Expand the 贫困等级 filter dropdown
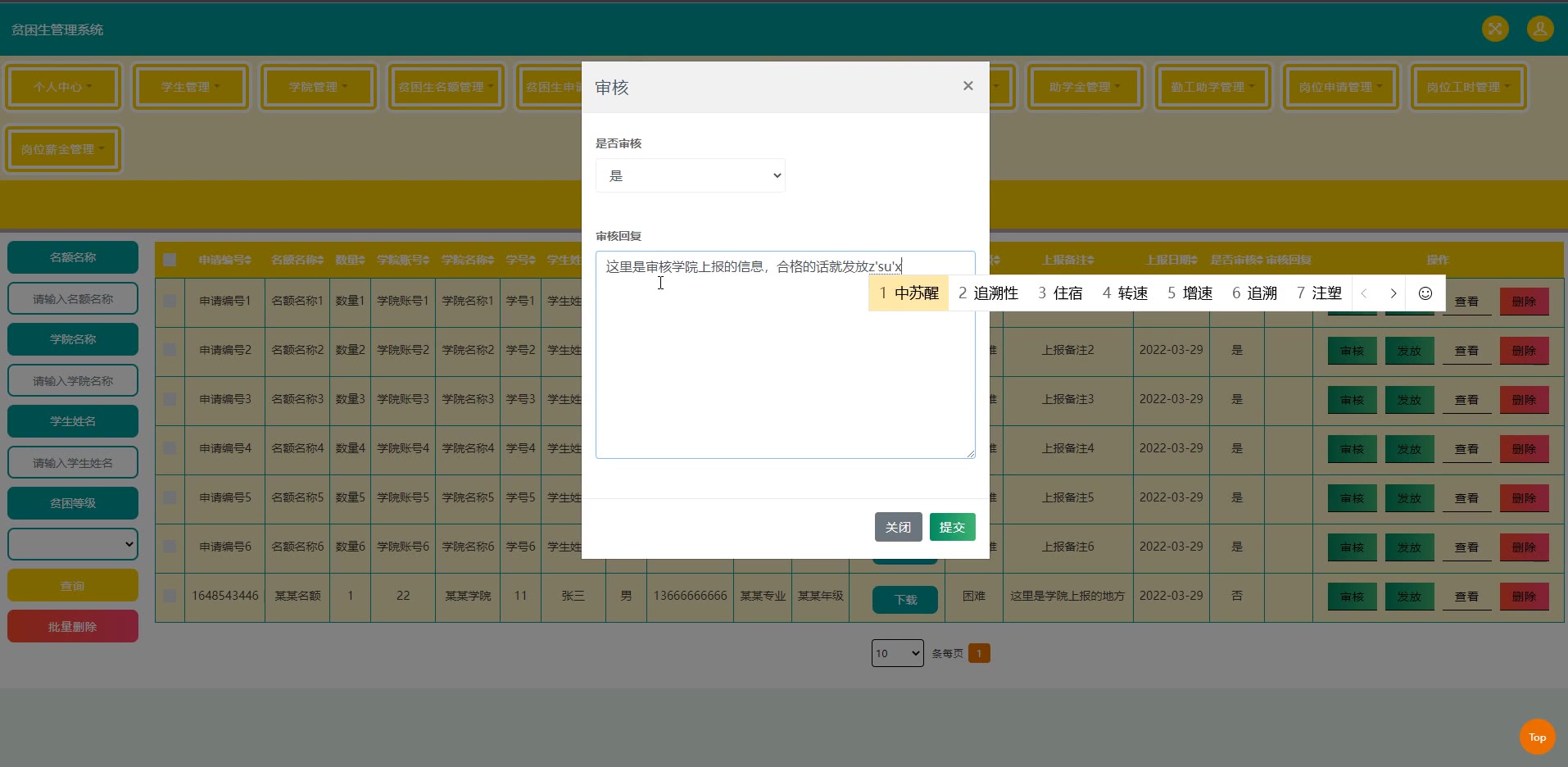This screenshot has width=1568, height=767. coord(73,544)
